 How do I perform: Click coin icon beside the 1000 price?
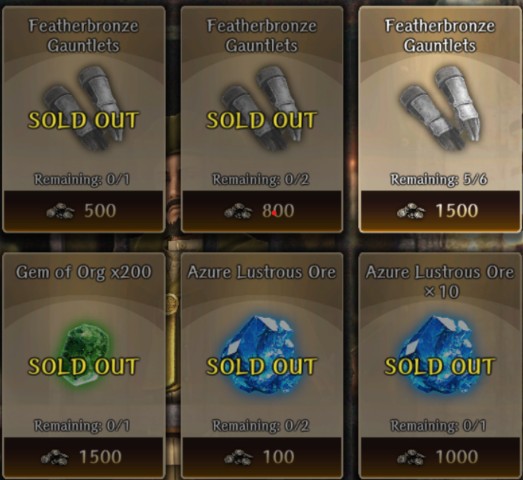click(x=411, y=457)
